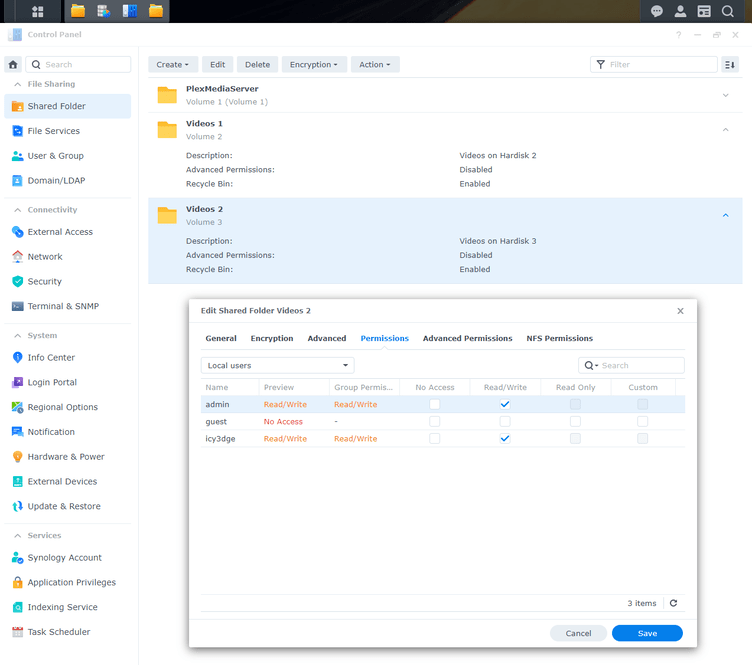Open Domain/LDAP settings
Screen dimensions: 752x665
click(68, 180)
